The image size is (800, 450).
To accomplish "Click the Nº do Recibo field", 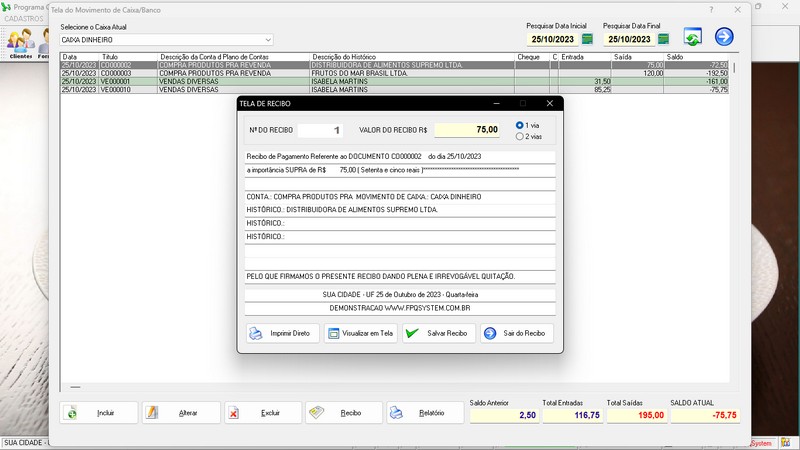I will 320,130.
